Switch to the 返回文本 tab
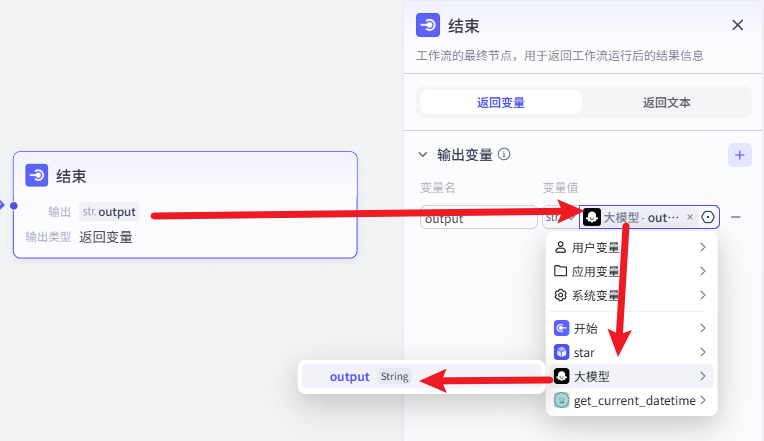The image size is (764, 441). (667, 102)
